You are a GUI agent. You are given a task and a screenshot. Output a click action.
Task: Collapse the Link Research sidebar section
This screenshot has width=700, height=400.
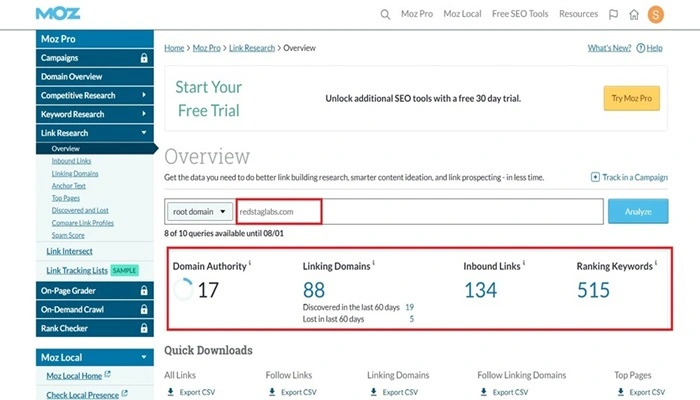[x=144, y=132]
